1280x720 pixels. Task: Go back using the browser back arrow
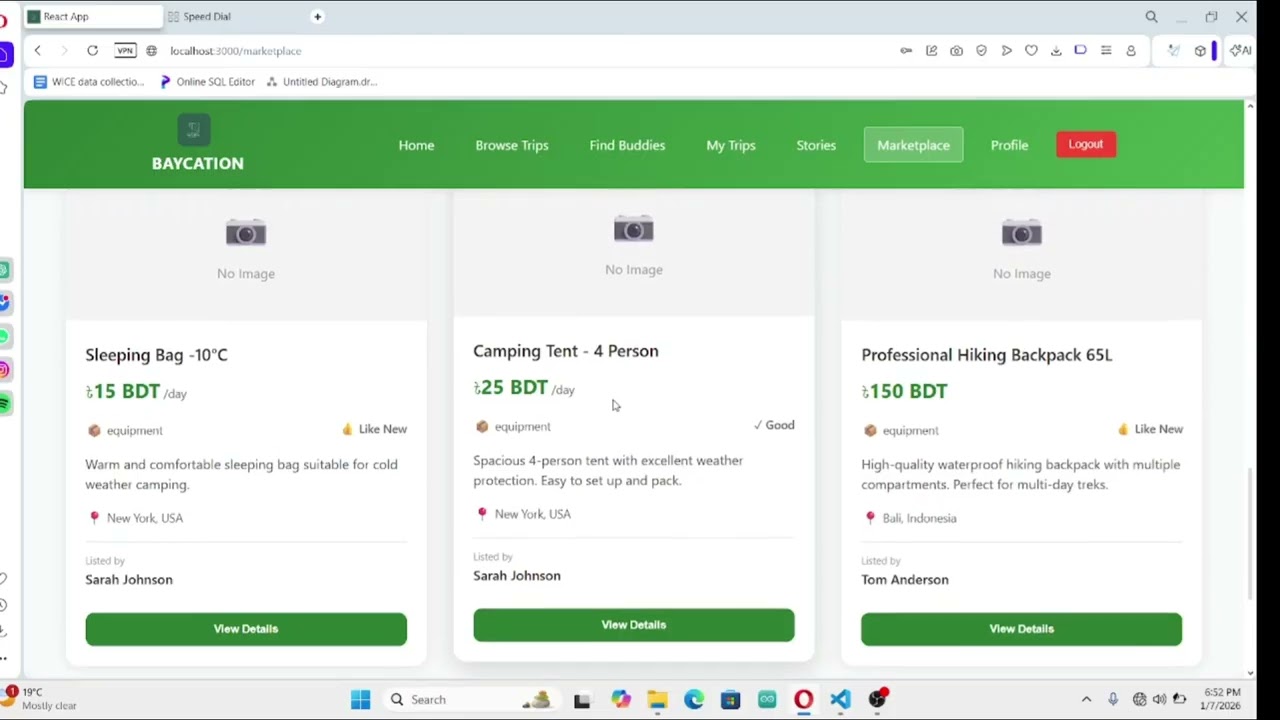pos(37,50)
